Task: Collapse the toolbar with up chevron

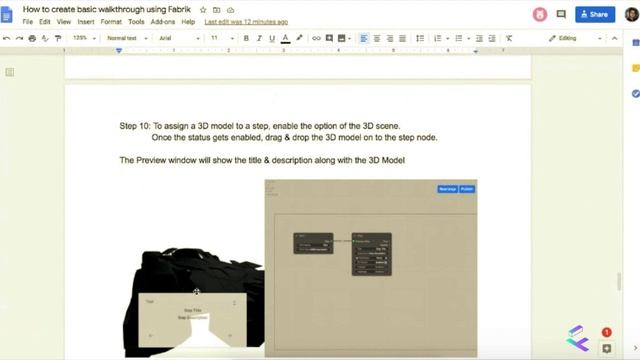Action: (614, 38)
